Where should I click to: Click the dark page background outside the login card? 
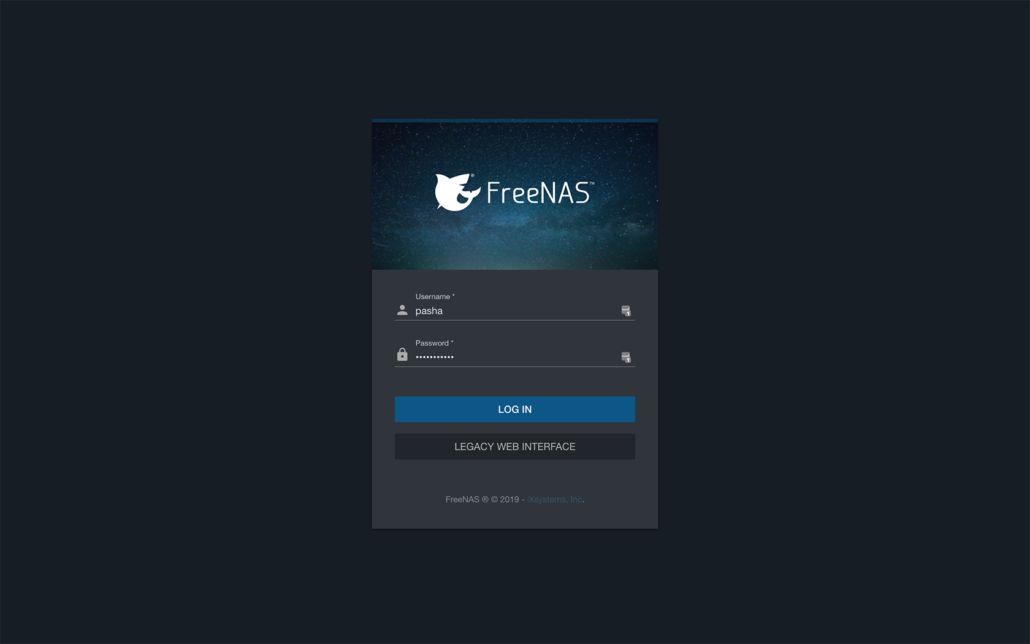[184, 322]
